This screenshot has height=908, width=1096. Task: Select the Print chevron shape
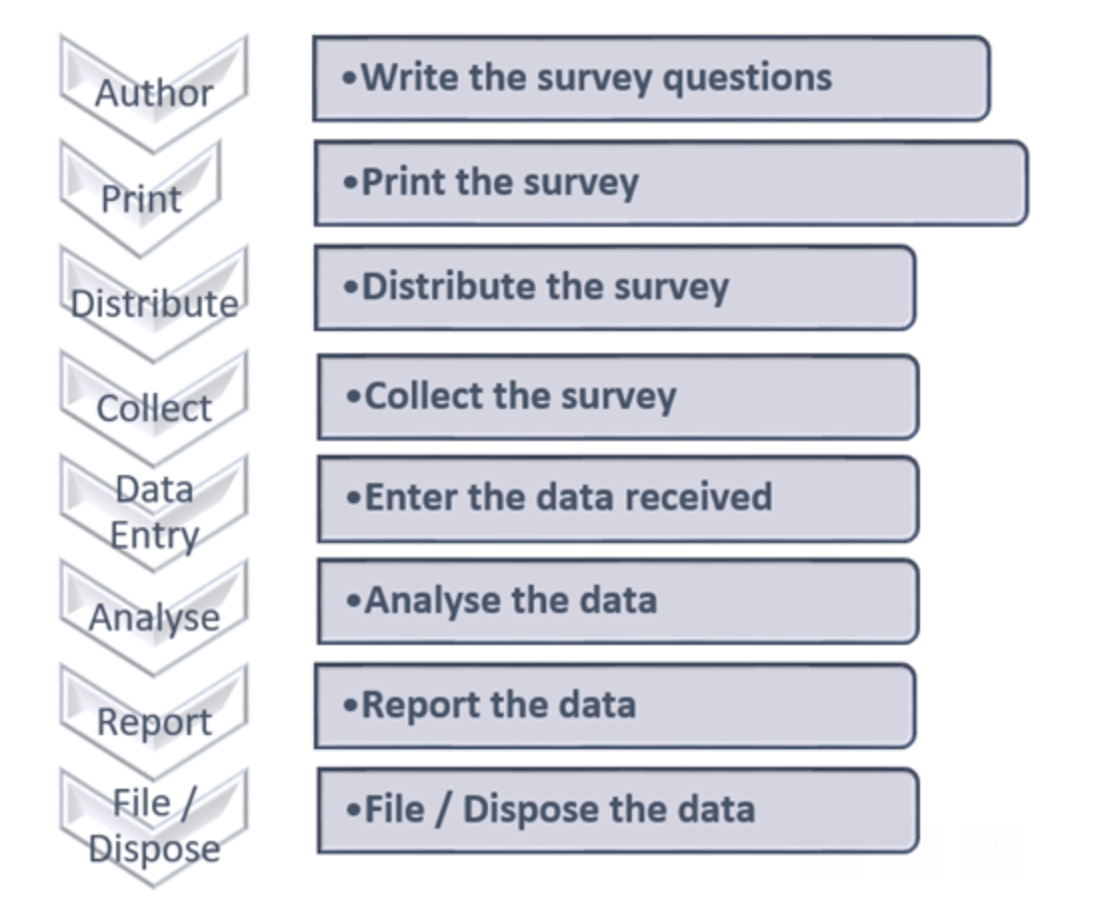[140, 199]
